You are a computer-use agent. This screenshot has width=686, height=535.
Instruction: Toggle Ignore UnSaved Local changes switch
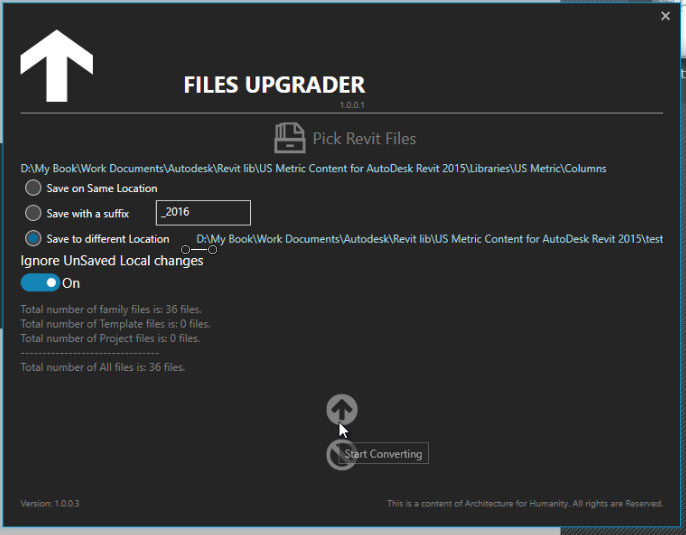[x=40, y=283]
